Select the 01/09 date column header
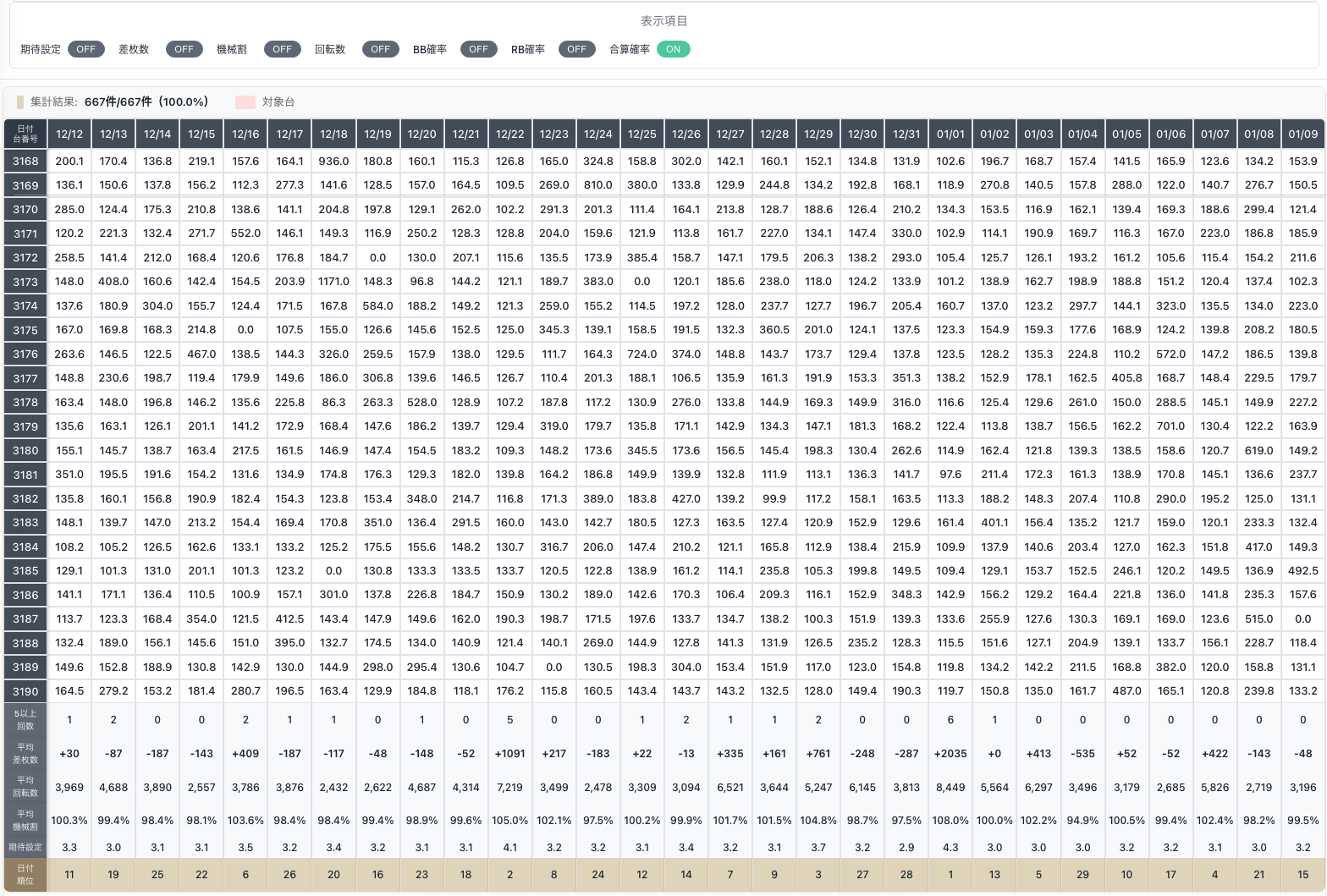This screenshot has height=896, width=1327. [1302, 134]
